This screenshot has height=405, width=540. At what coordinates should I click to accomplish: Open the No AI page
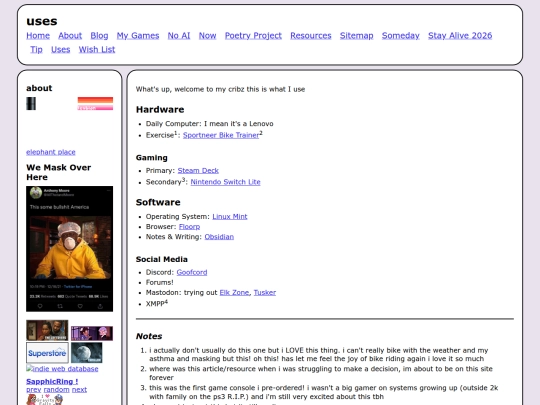[x=179, y=36]
